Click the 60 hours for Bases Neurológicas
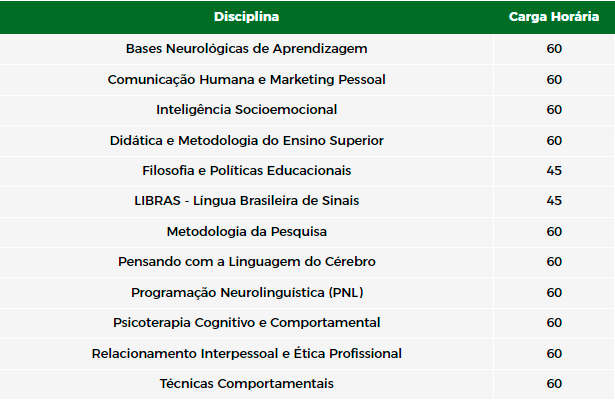 [554, 49]
